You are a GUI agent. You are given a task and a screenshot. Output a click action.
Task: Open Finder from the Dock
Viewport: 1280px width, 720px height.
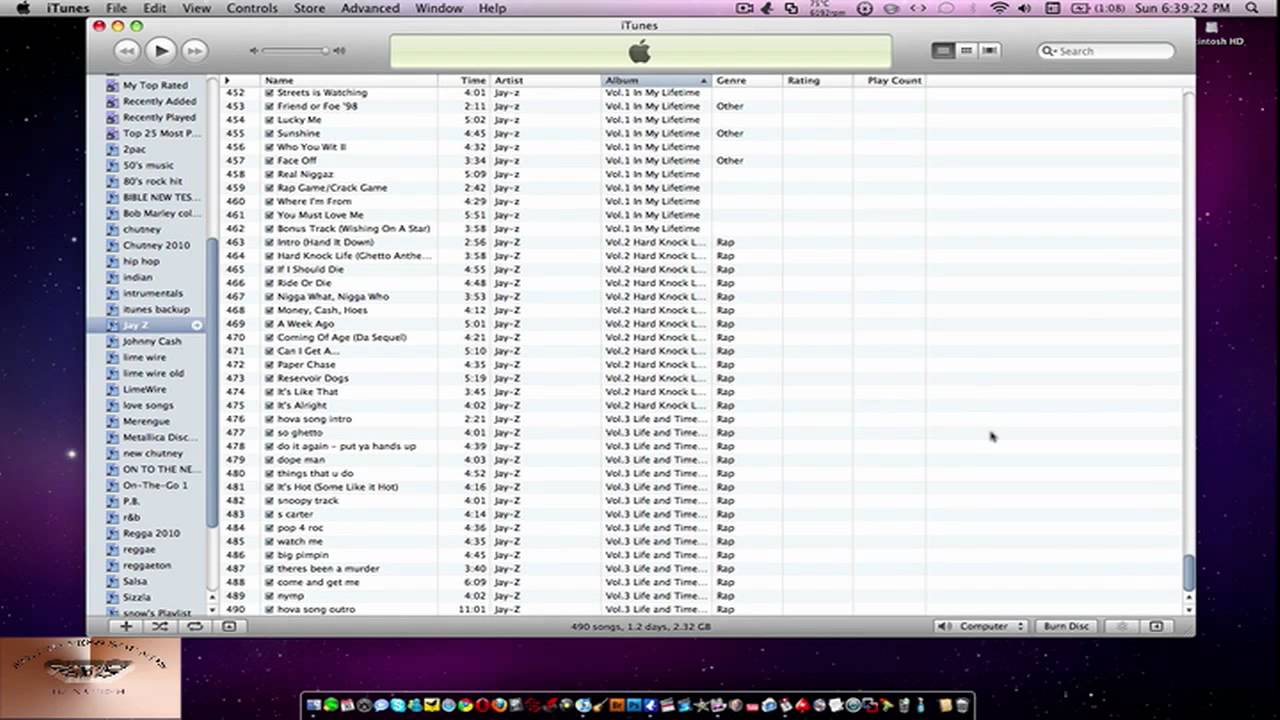click(314, 705)
